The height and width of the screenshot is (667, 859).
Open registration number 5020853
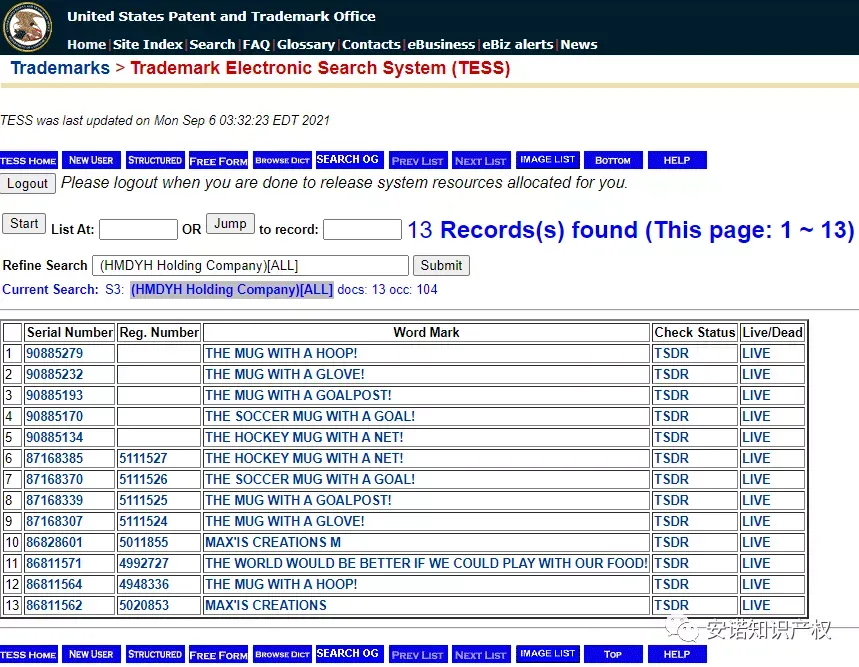pos(144,605)
